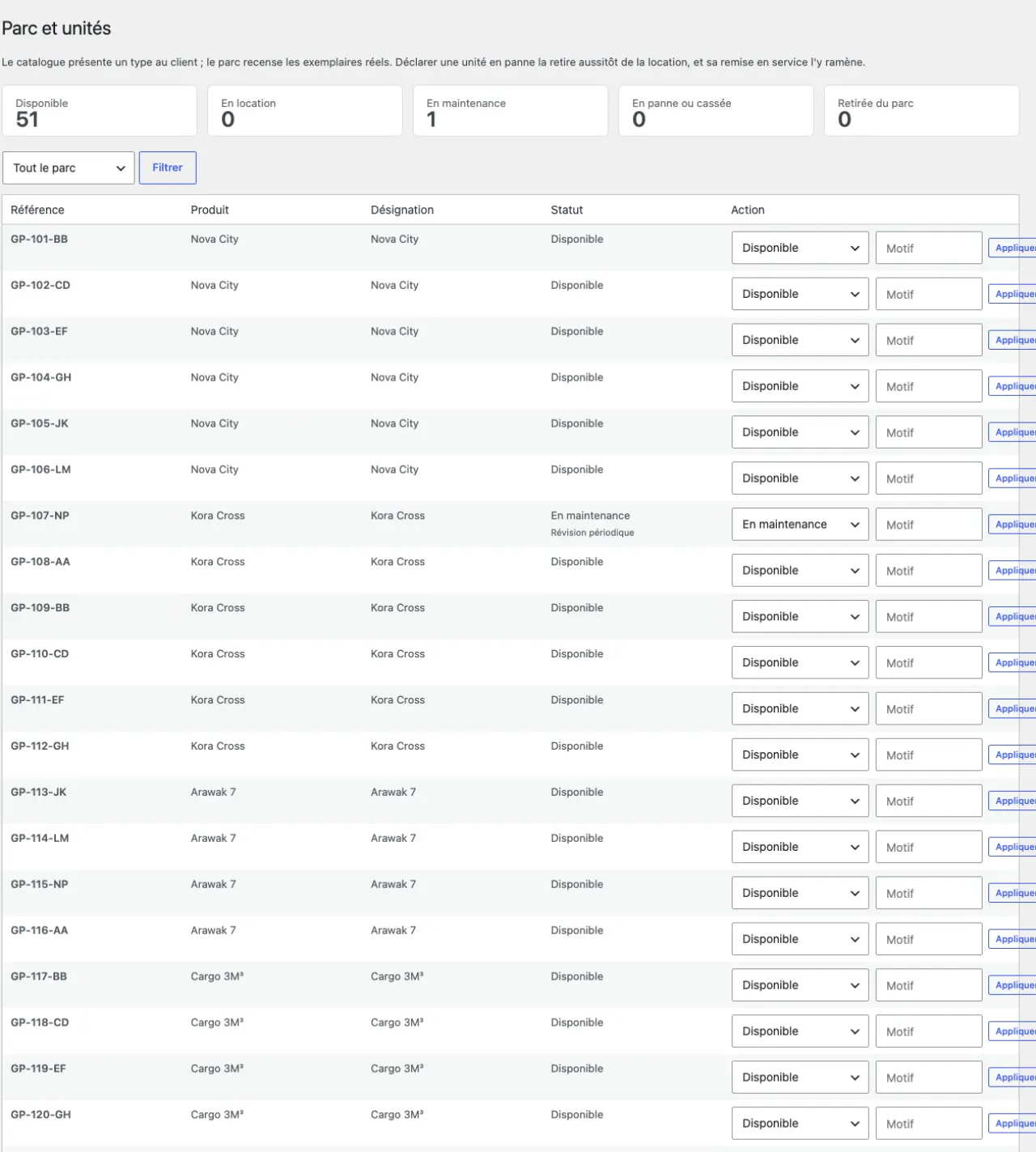Open status dropdown for GP-120-GH
The width and height of the screenshot is (1036, 1152).
(800, 1124)
